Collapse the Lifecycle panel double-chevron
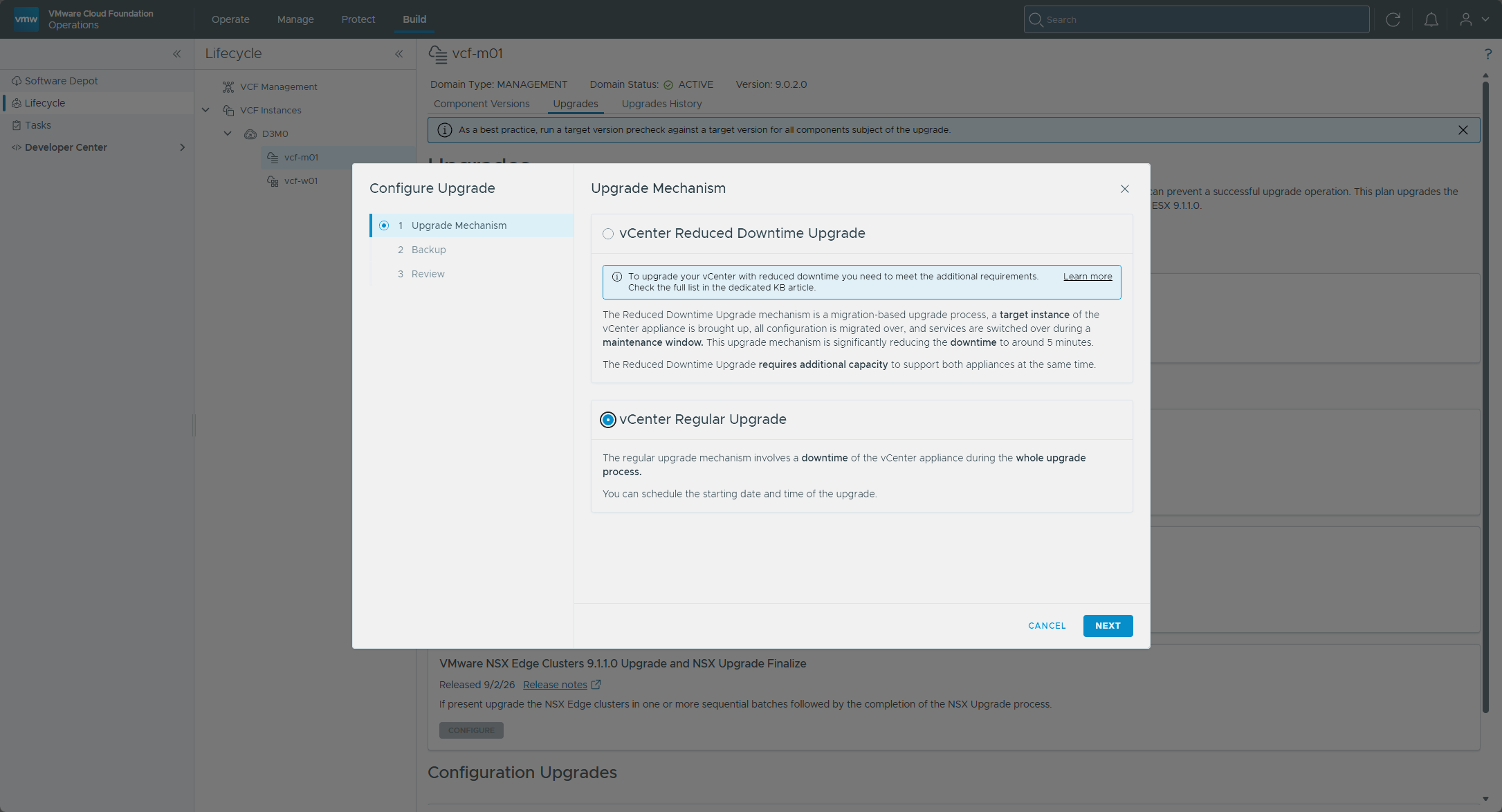Viewport: 1502px width, 812px height. pyautogui.click(x=399, y=54)
